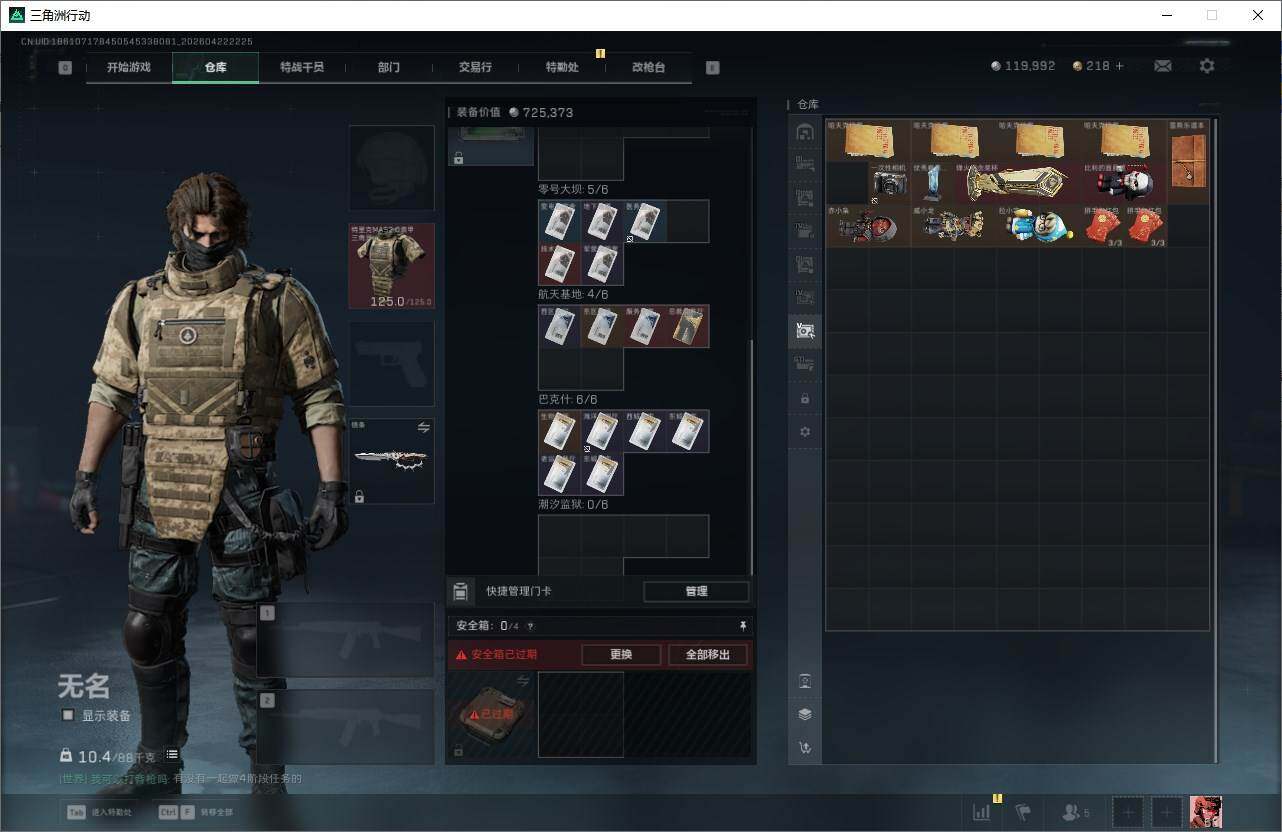Click the Ctrl F 转移全部 shortcut button
Image resolution: width=1282 pixels, height=832 pixels.
pos(195,812)
